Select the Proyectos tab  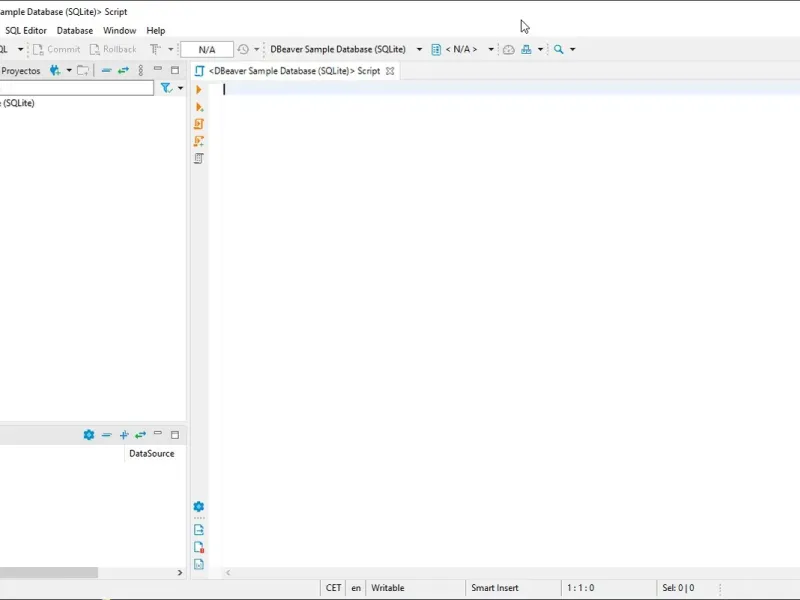point(20,71)
